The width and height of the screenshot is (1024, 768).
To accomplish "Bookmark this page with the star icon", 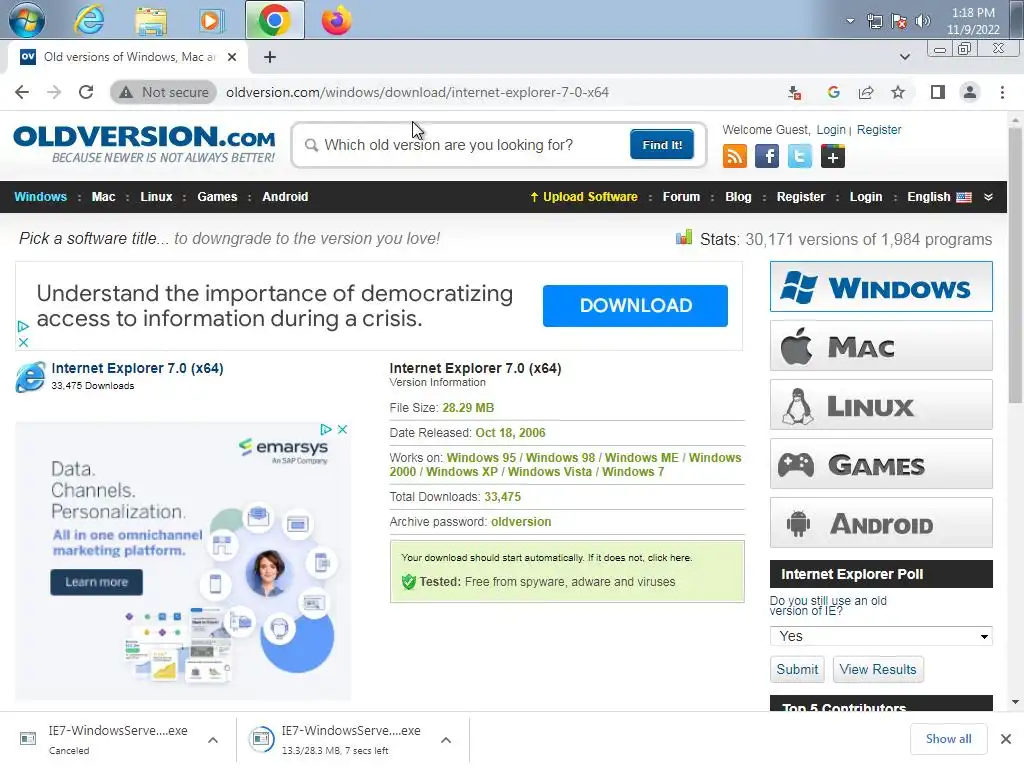I will 898,92.
